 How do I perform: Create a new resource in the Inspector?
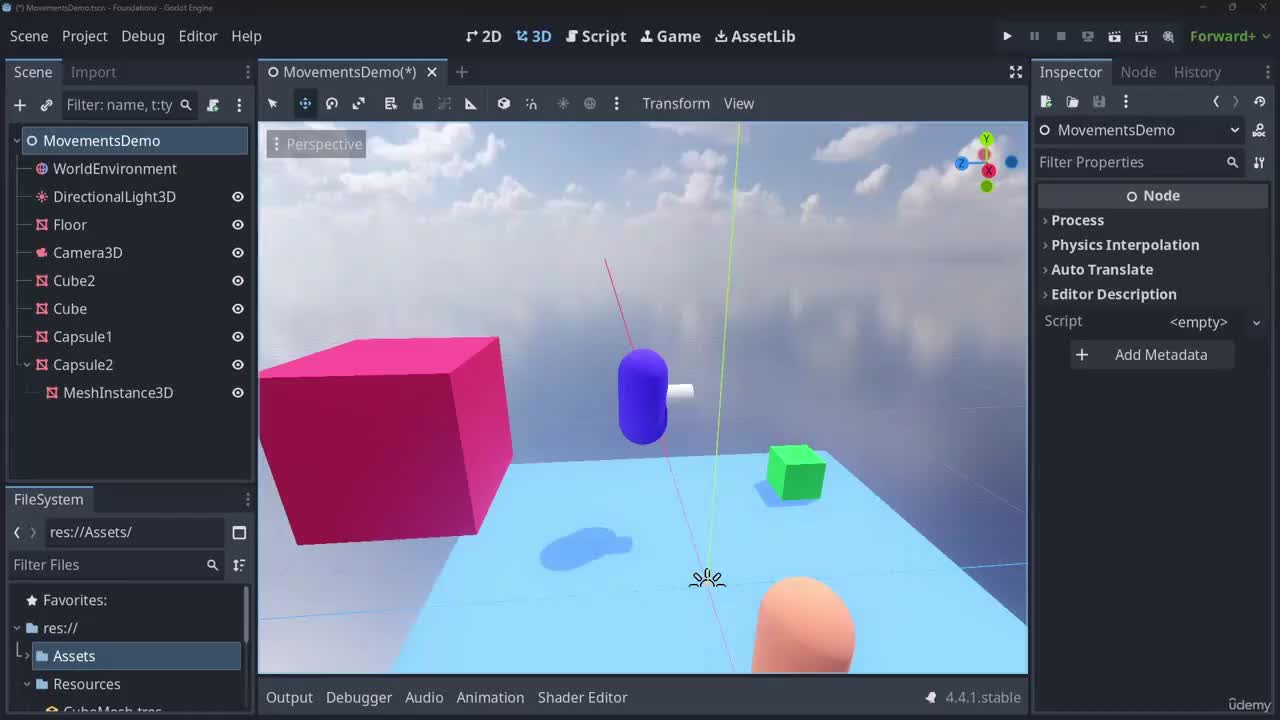point(1046,102)
